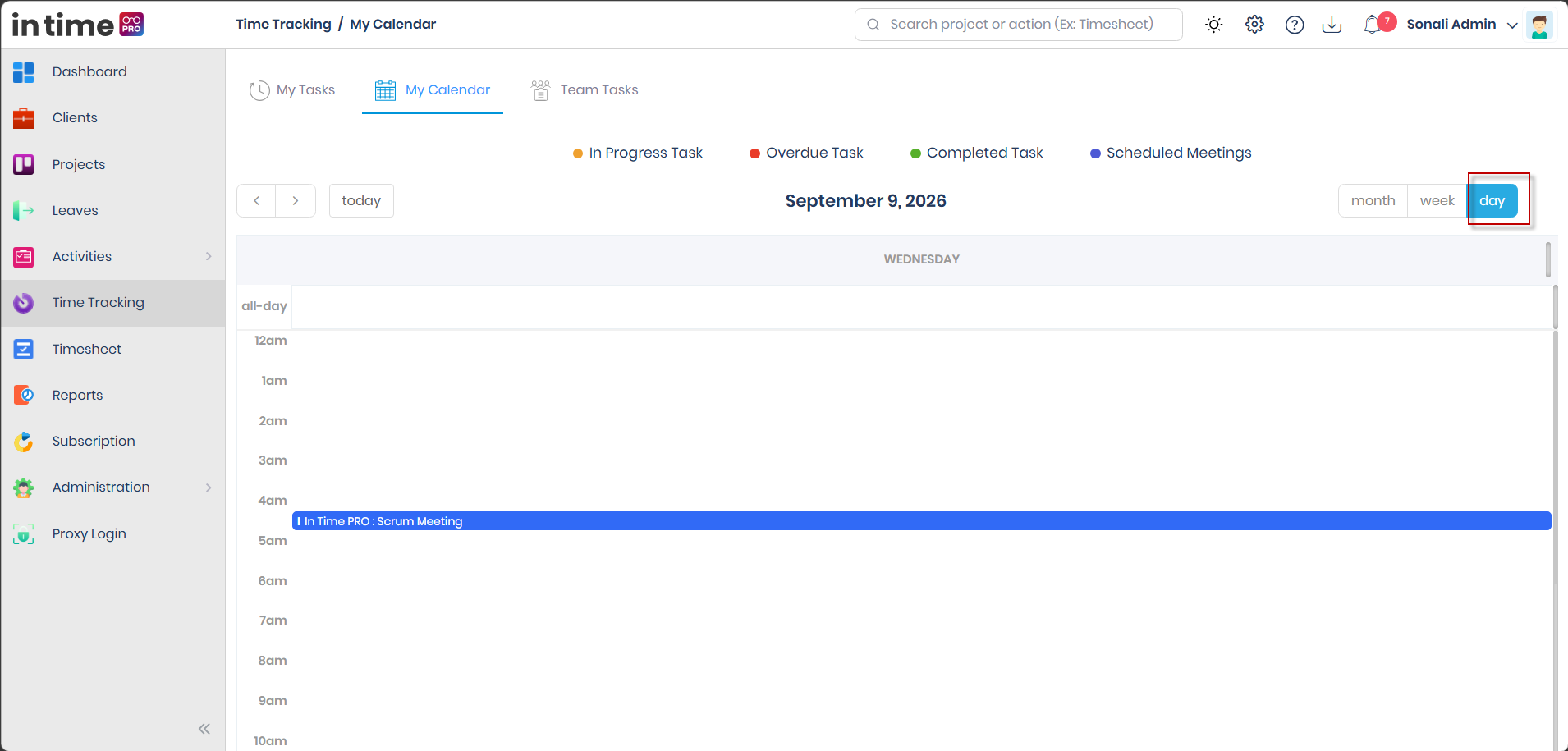Click the Overdue Task legend label
1568x751 pixels.
(814, 153)
